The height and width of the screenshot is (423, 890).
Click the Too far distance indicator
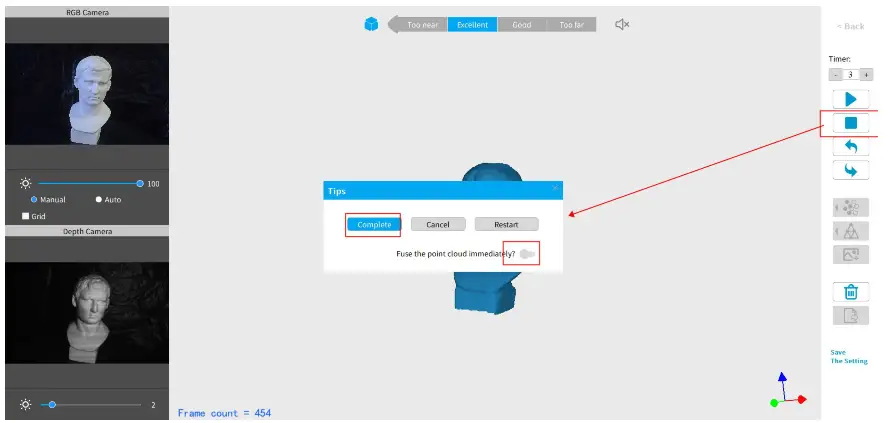(x=572, y=24)
